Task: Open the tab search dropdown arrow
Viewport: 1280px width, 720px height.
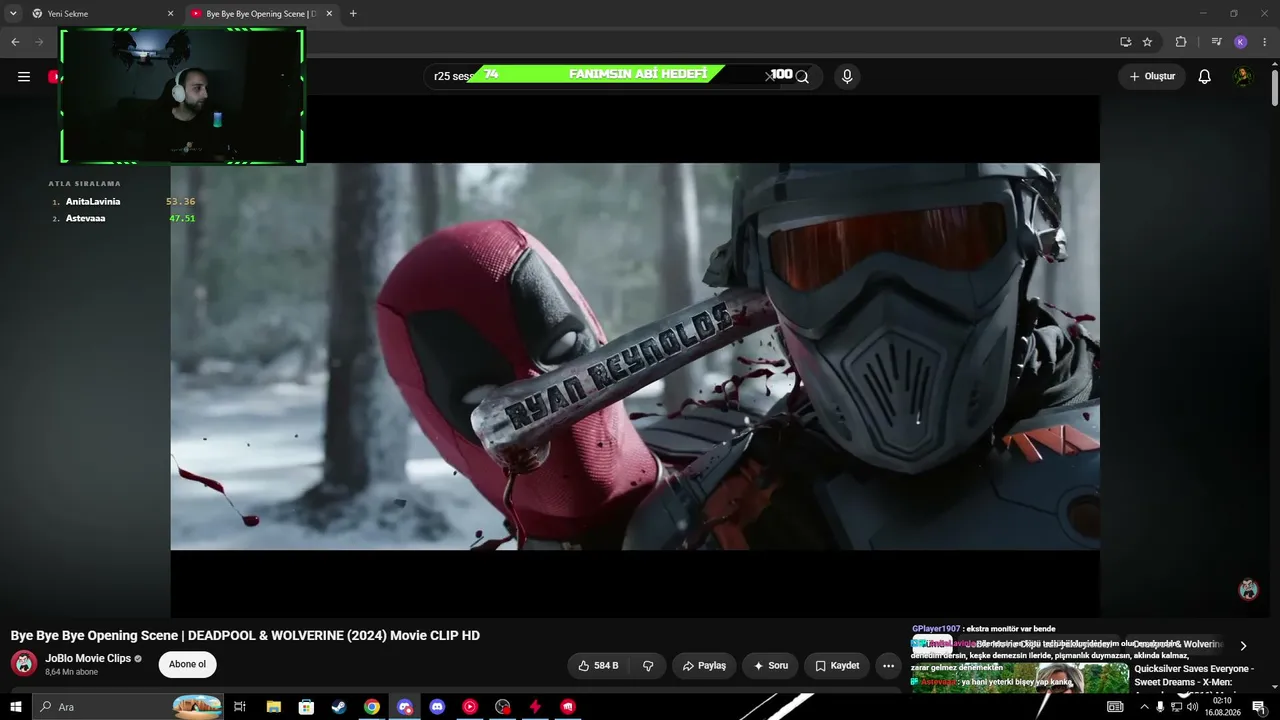Action: [13, 14]
